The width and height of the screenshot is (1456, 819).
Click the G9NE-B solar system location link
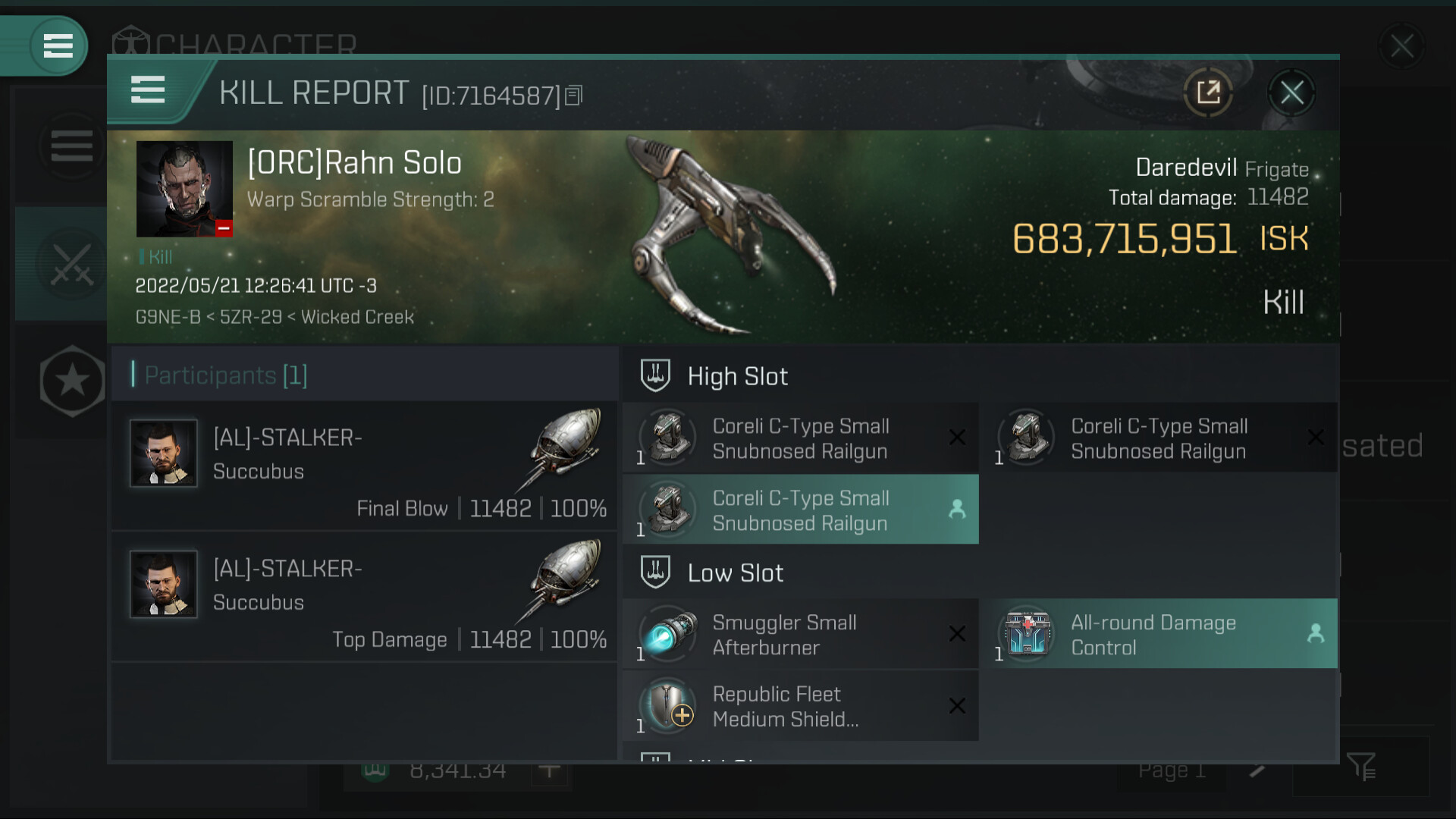[168, 317]
